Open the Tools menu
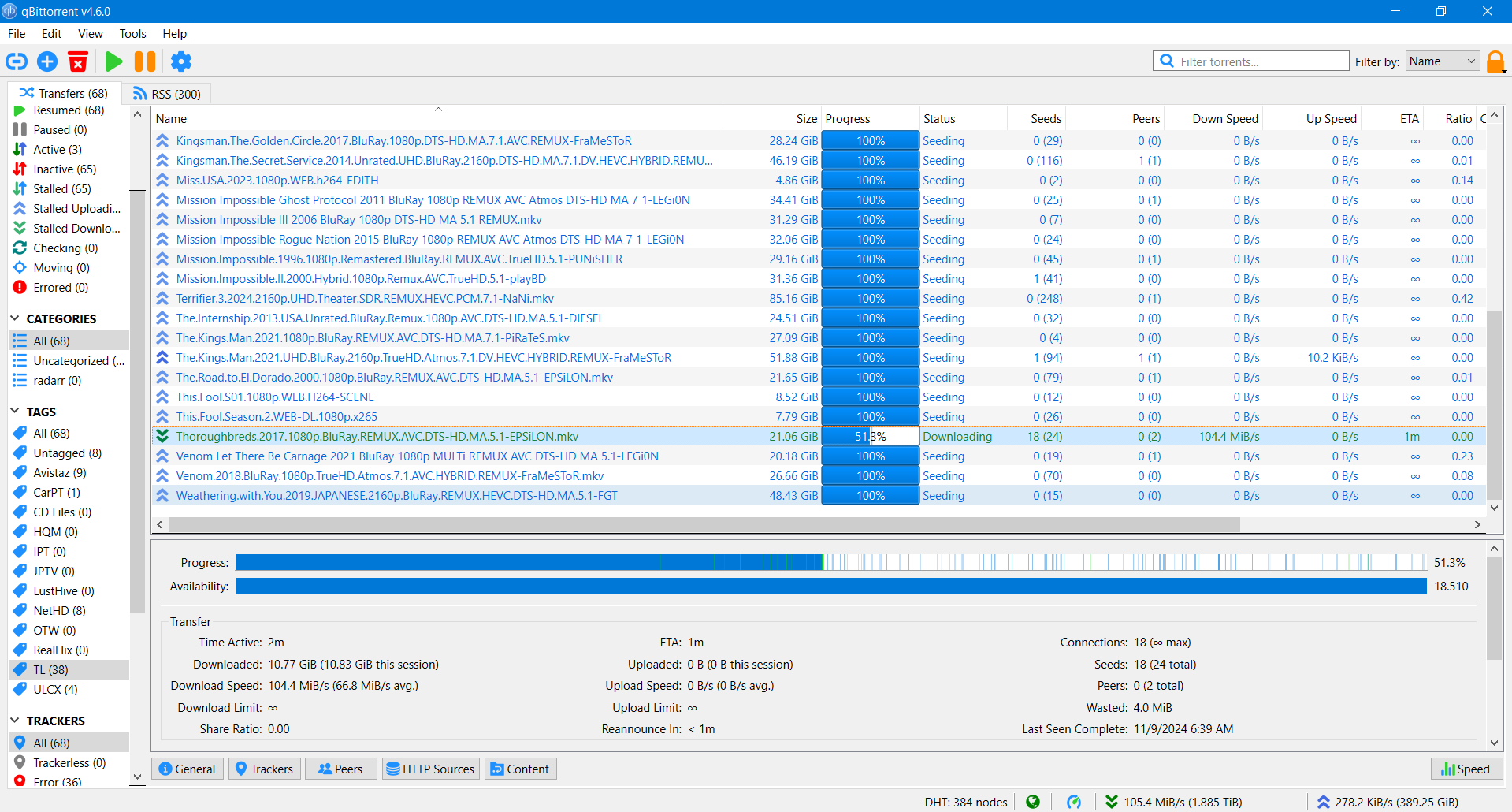Image resolution: width=1512 pixels, height=812 pixels. click(x=132, y=34)
